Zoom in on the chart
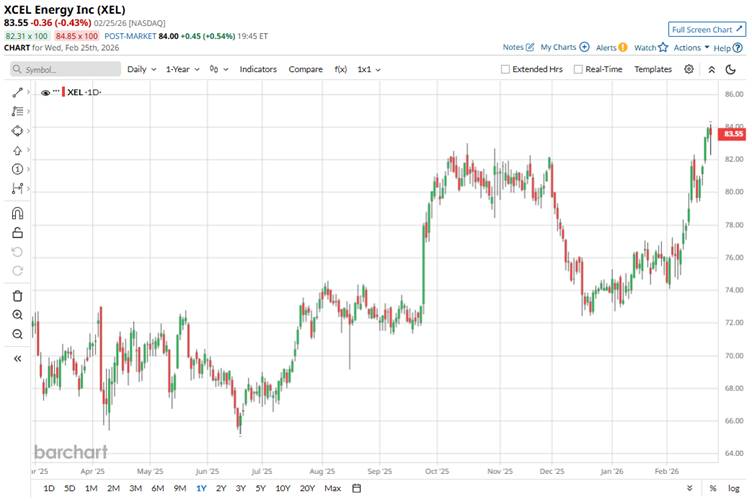This screenshot has height=502, width=752. point(17,315)
